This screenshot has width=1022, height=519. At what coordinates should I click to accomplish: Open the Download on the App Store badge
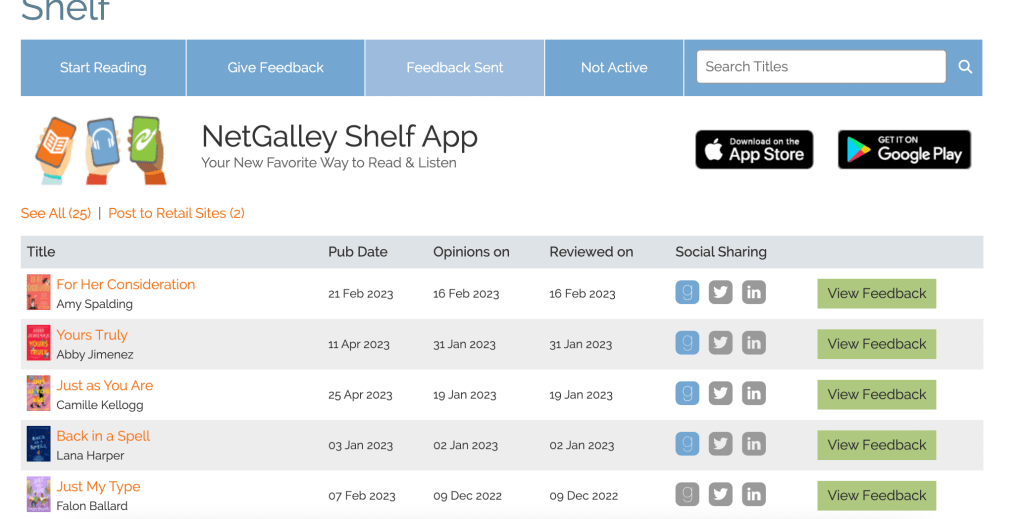(x=754, y=150)
